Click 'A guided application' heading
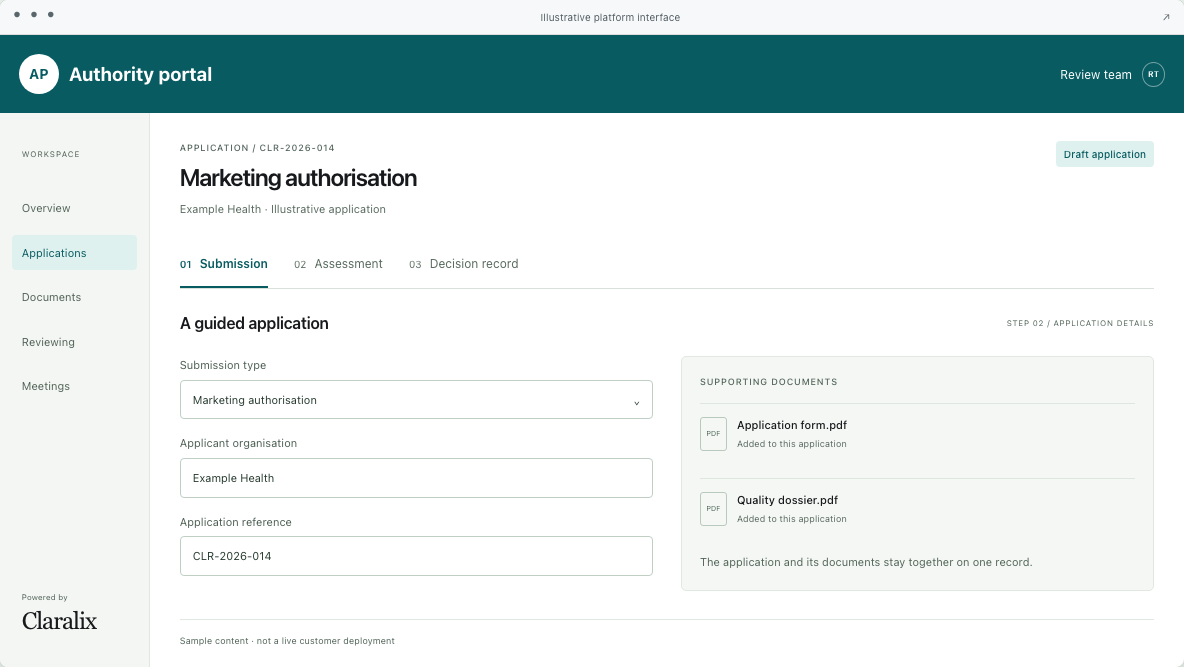Image resolution: width=1184 pixels, height=667 pixels. 254,323
